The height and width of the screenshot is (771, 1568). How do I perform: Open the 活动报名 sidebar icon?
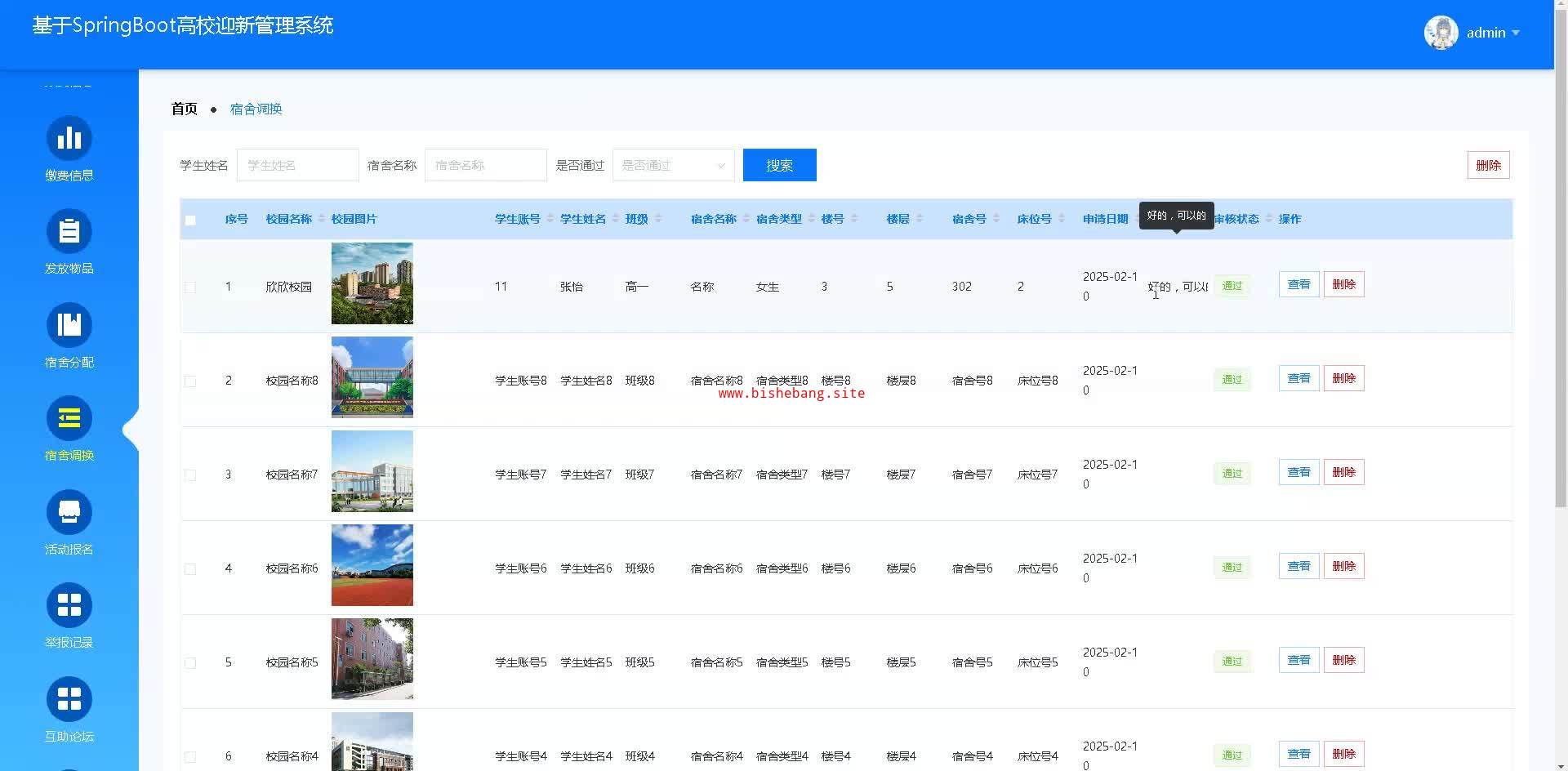69,513
